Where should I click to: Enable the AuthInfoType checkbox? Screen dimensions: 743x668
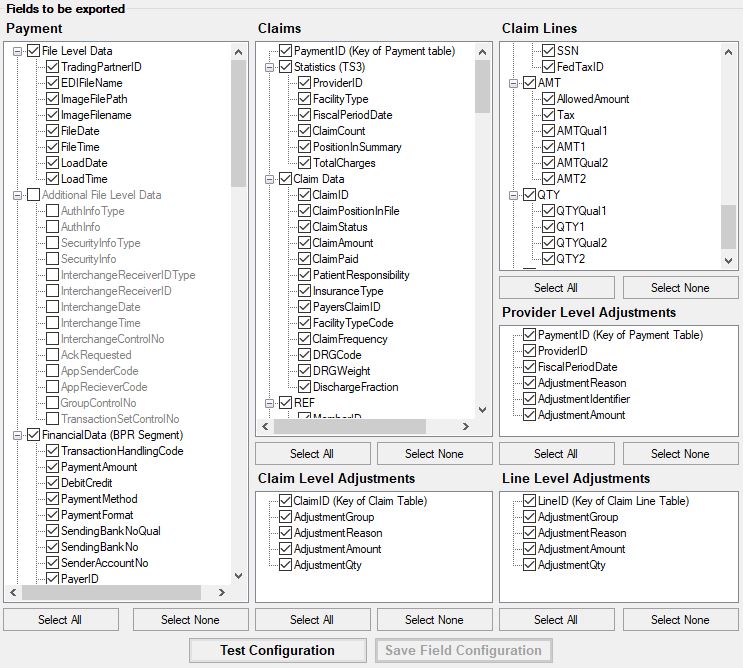tap(52, 211)
